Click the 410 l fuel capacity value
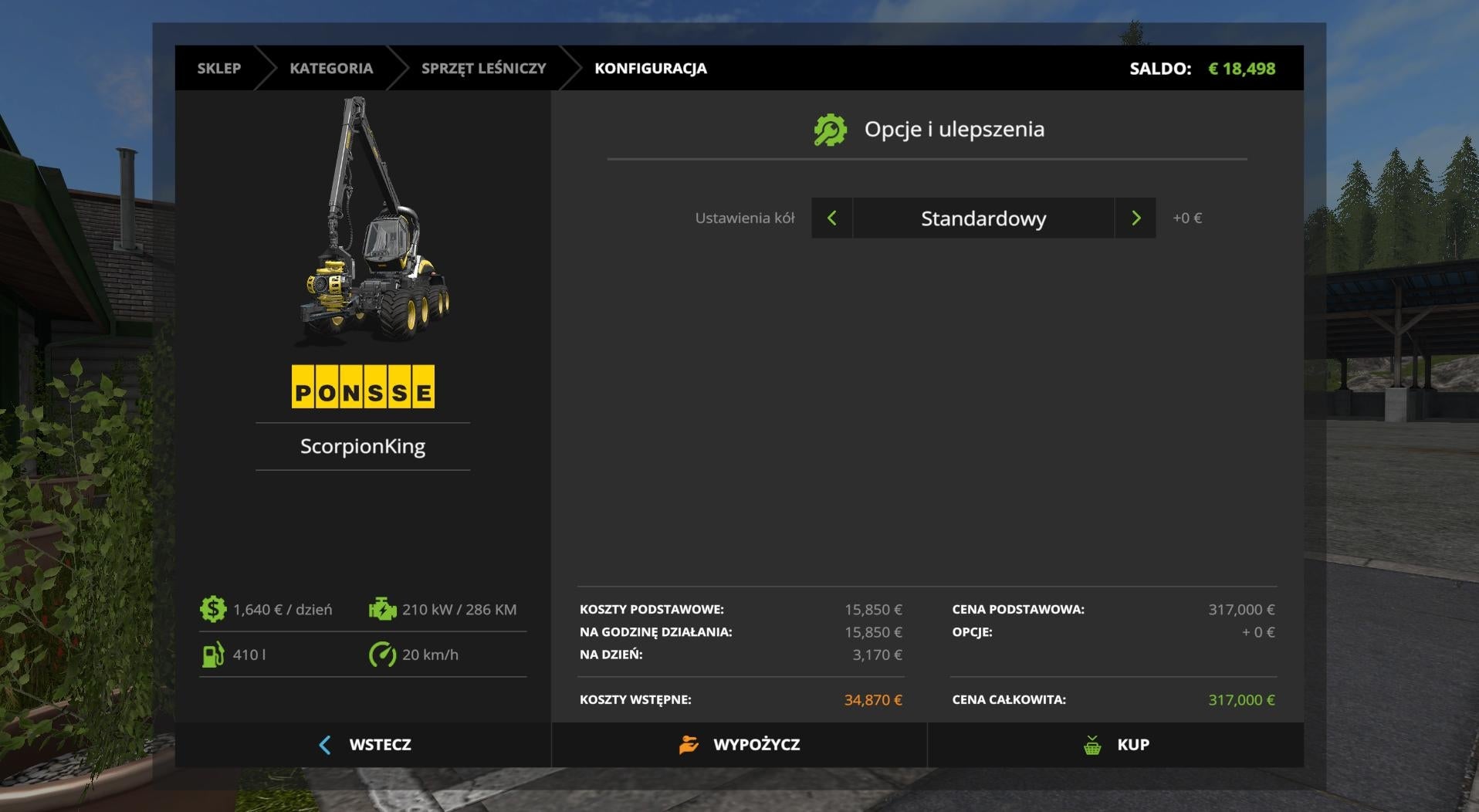Viewport: 1479px width, 812px height. click(249, 655)
